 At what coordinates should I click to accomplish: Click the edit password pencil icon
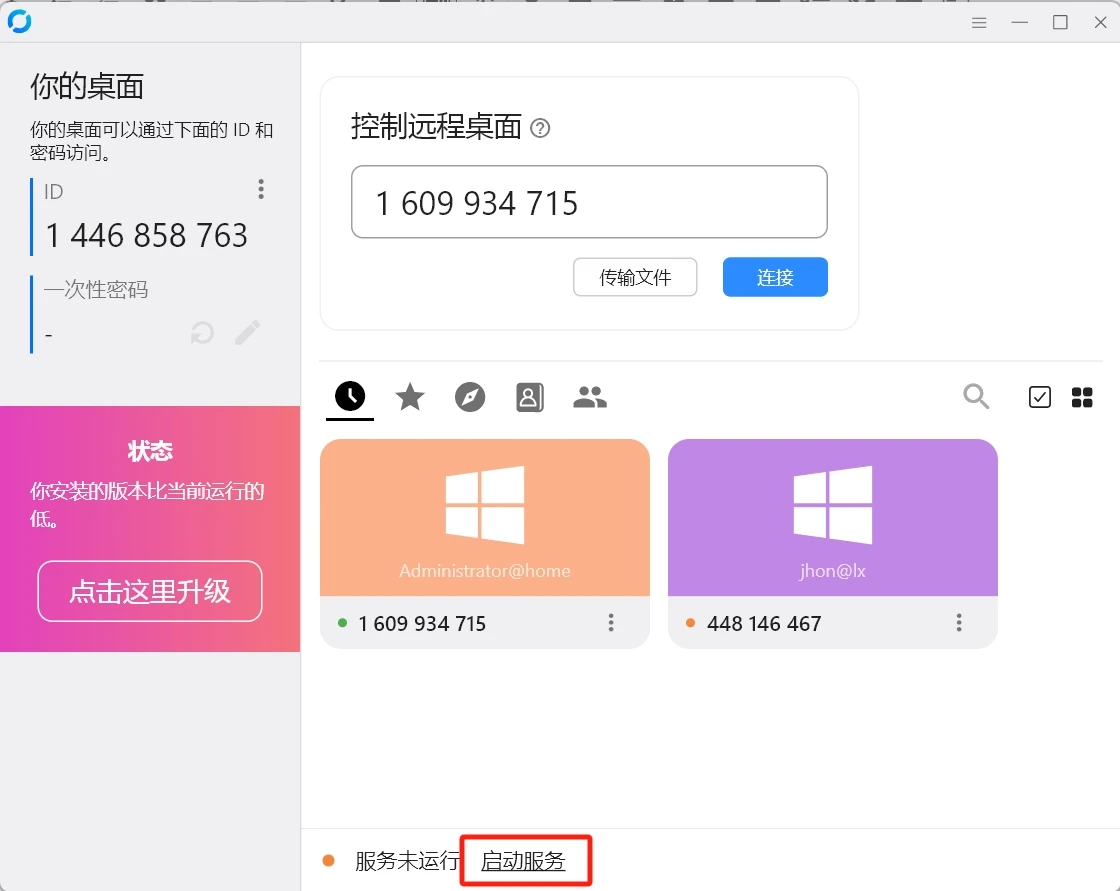[247, 333]
